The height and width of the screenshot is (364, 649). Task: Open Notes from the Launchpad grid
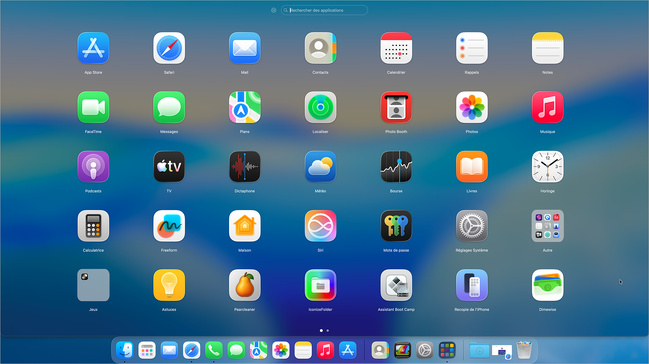[548, 48]
